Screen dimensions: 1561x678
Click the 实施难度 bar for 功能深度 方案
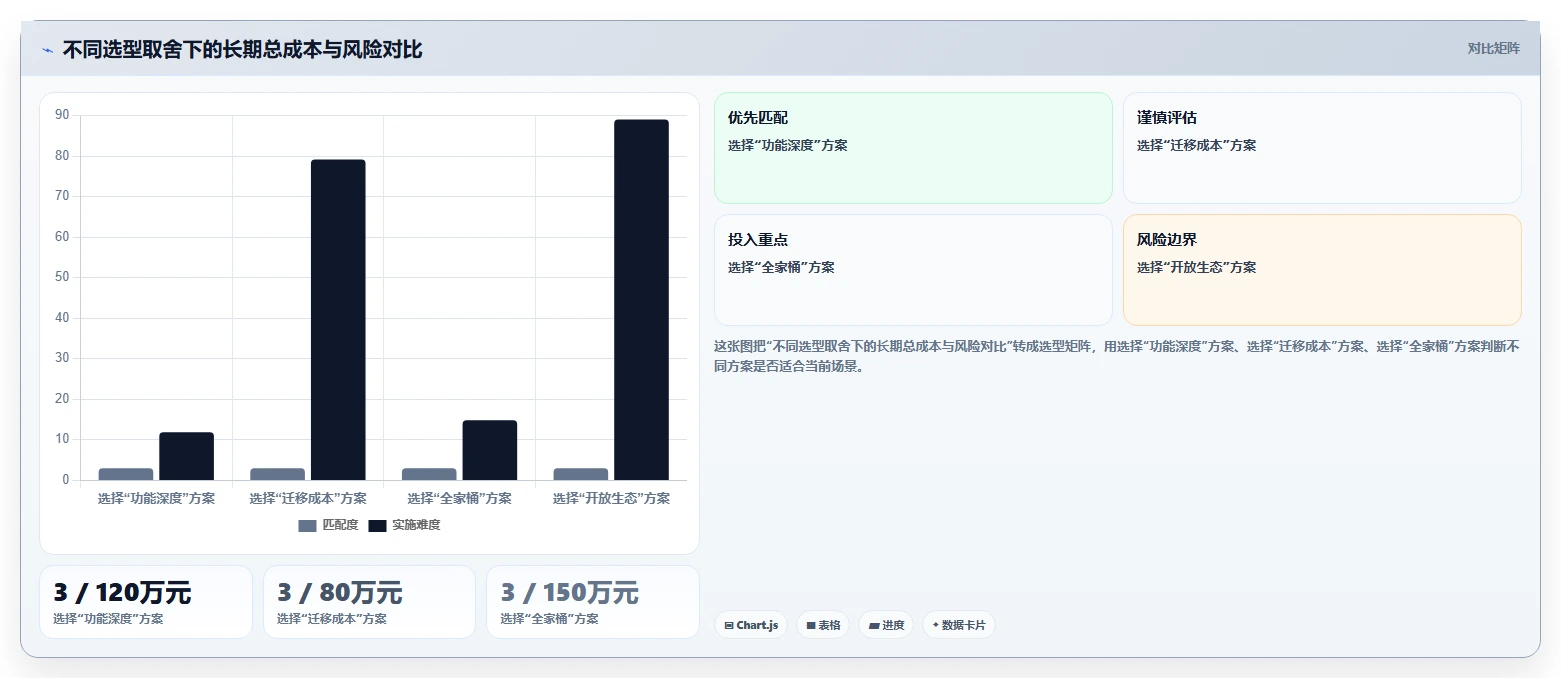coord(186,456)
